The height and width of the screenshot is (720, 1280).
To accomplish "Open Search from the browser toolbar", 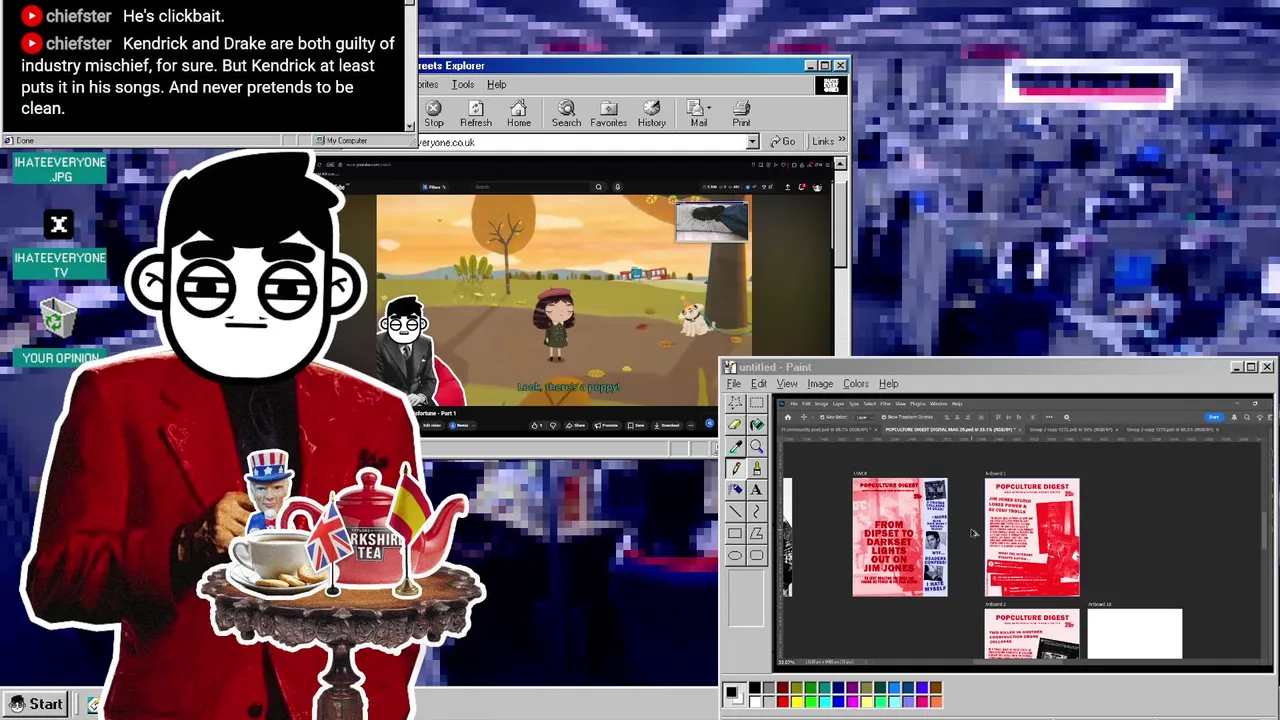I will pyautogui.click(x=566, y=113).
